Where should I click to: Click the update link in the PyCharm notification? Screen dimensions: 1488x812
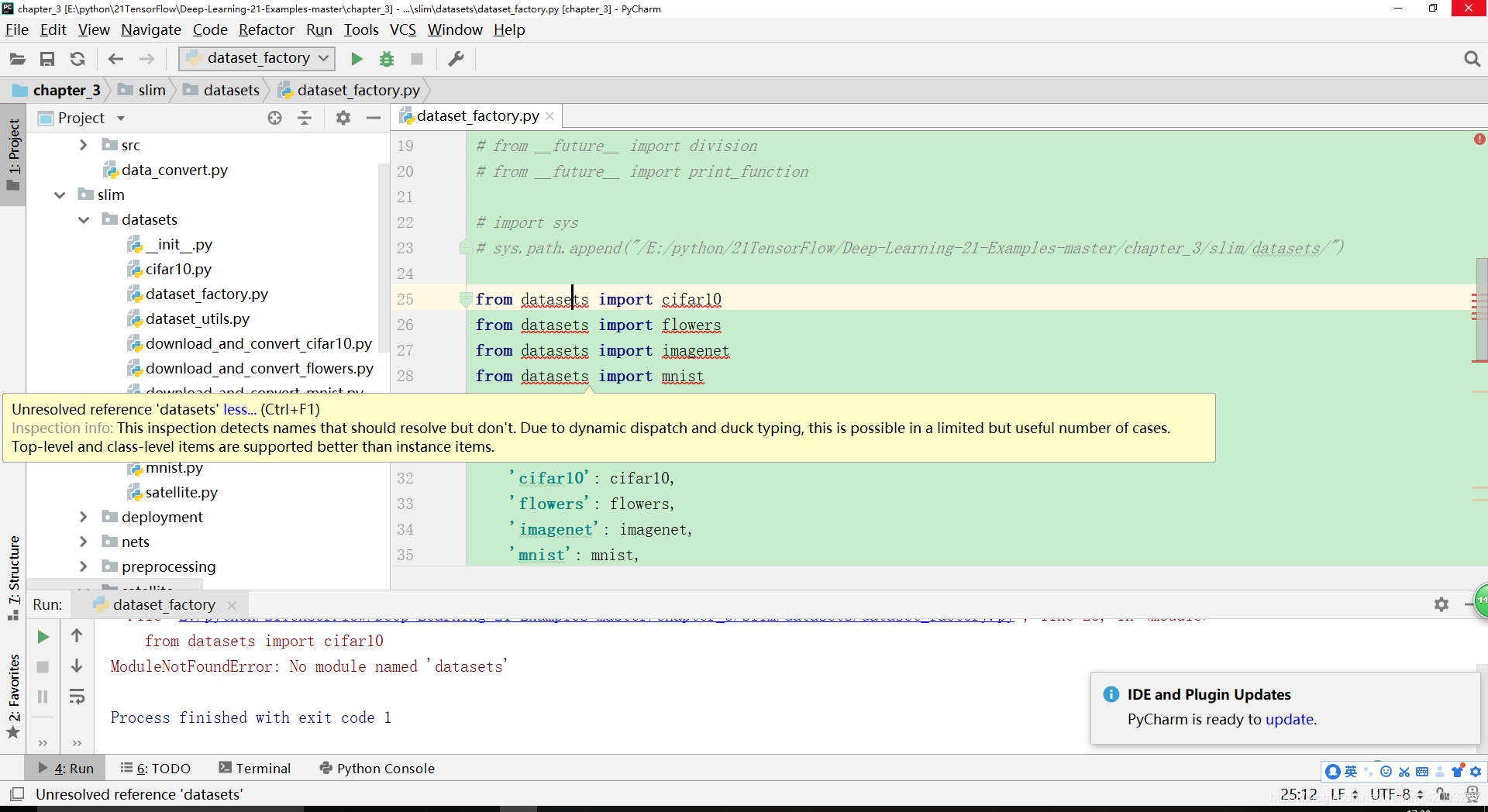coord(1290,720)
